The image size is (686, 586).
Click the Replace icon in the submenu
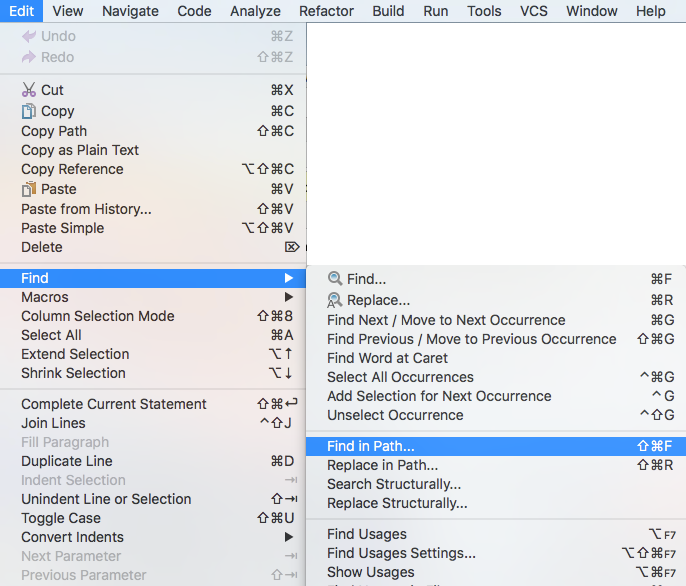(x=335, y=300)
